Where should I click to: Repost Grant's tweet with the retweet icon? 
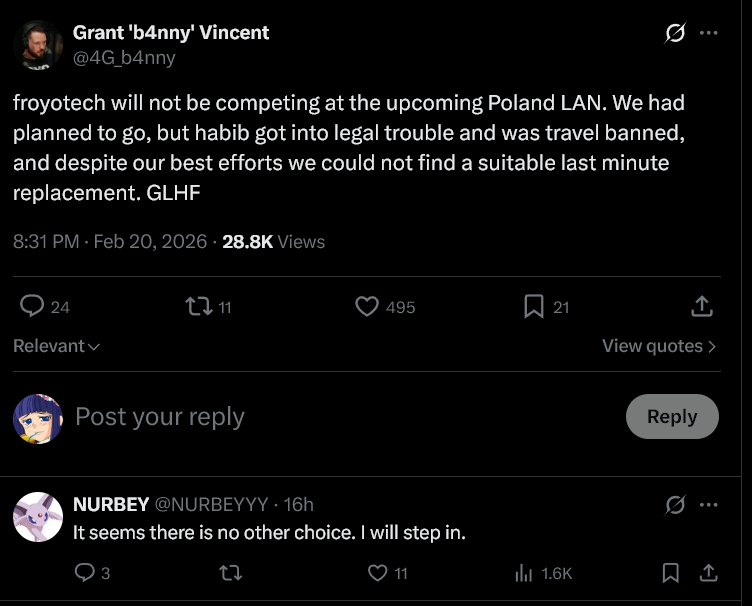coord(199,306)
